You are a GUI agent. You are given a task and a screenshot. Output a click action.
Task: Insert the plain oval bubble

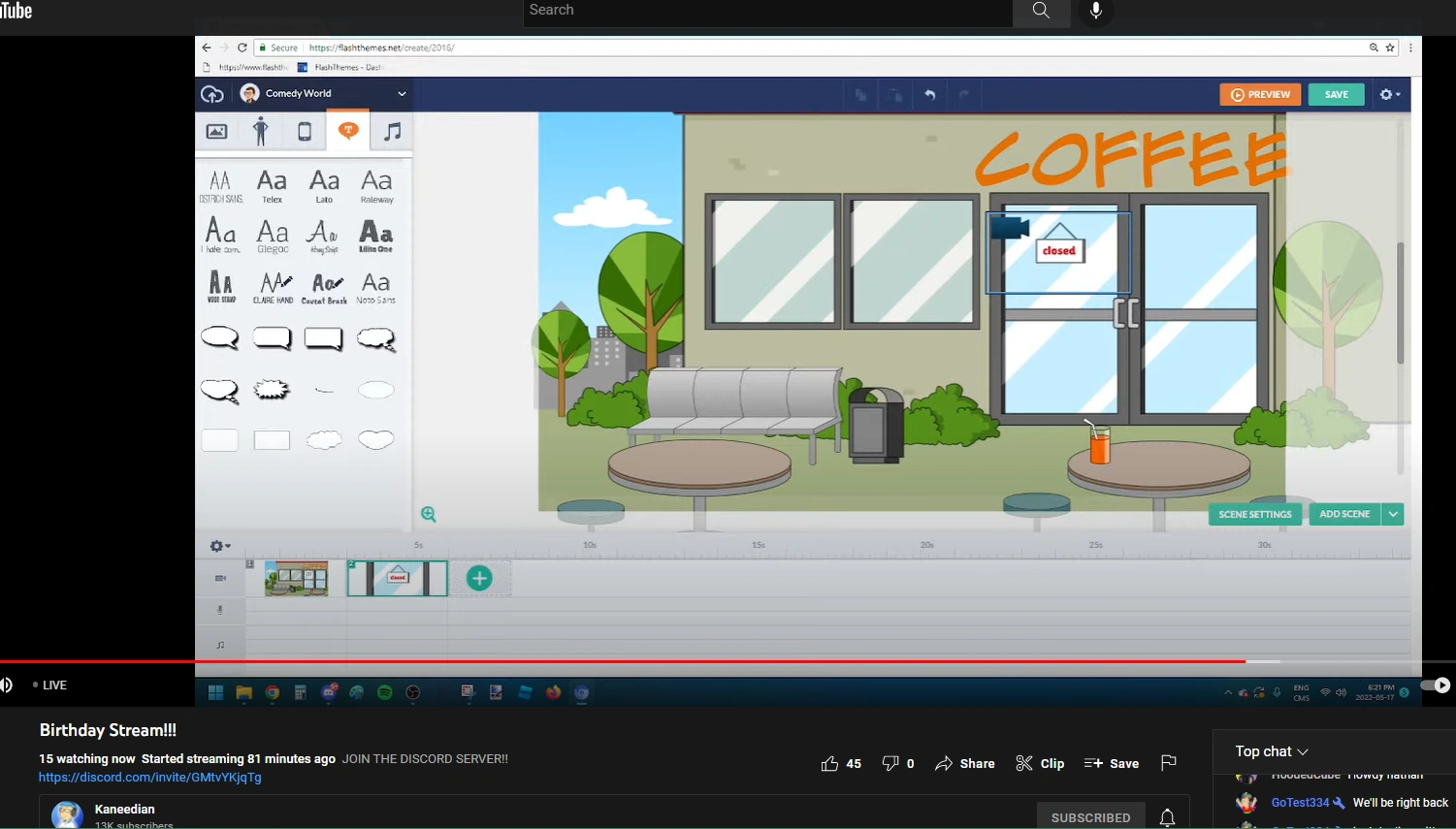click(x=375, y=390)
